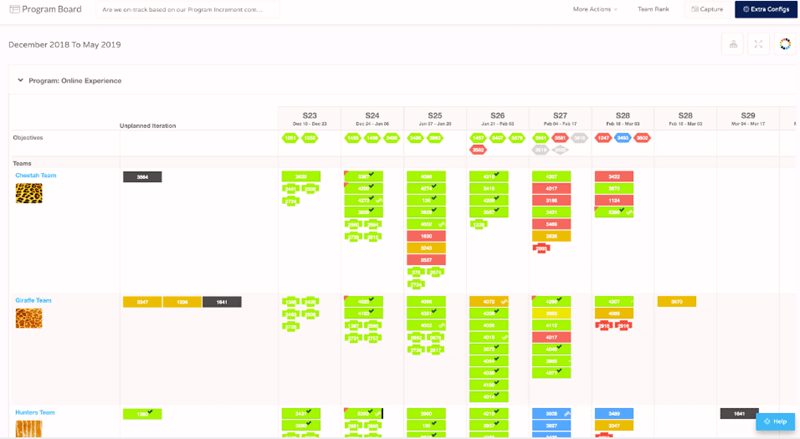
Task: Collapse the Program: Online Experience section
Action: pyautogui.click(x=20, y=80)
